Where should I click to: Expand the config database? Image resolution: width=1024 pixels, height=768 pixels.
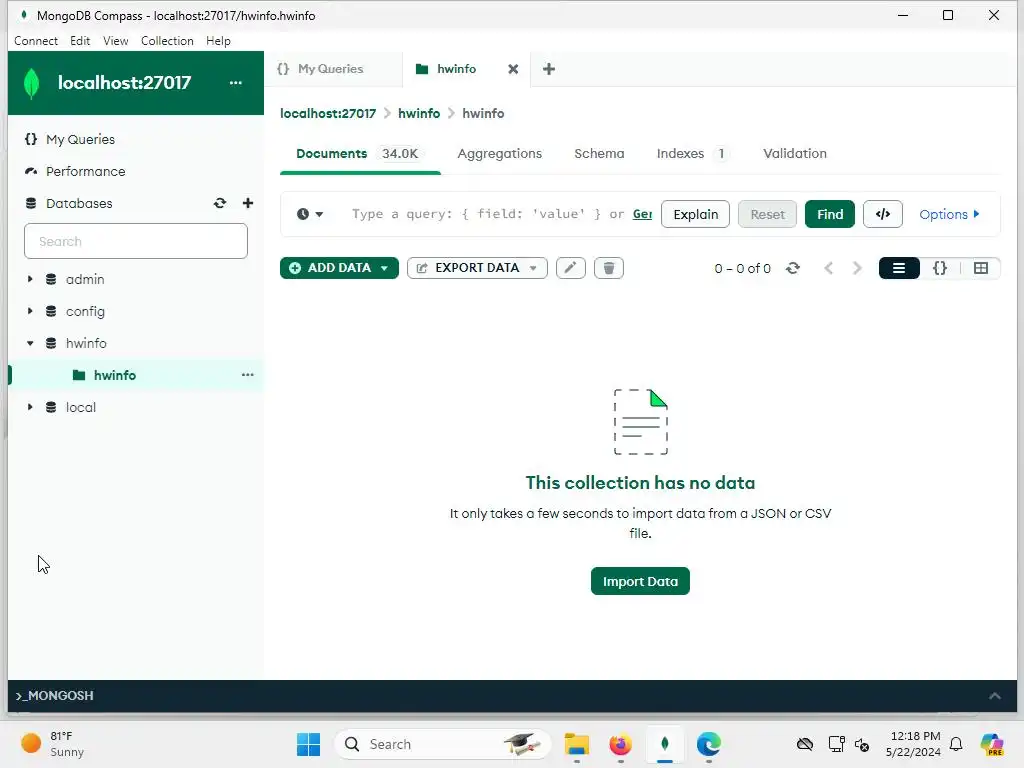(x=30, y=311)
